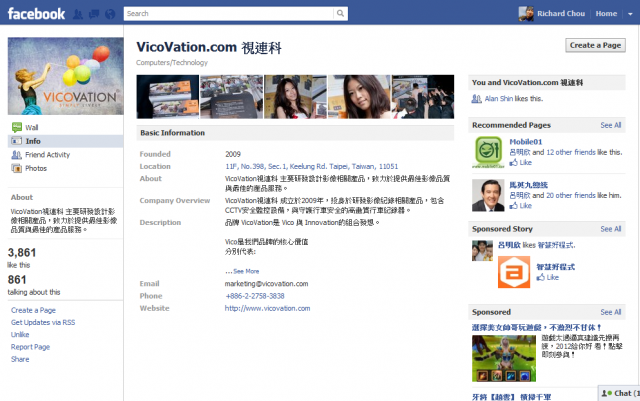Click Get Updates via RSS
This screenshot has height=401, width=640.
click(x=43, y=323)
